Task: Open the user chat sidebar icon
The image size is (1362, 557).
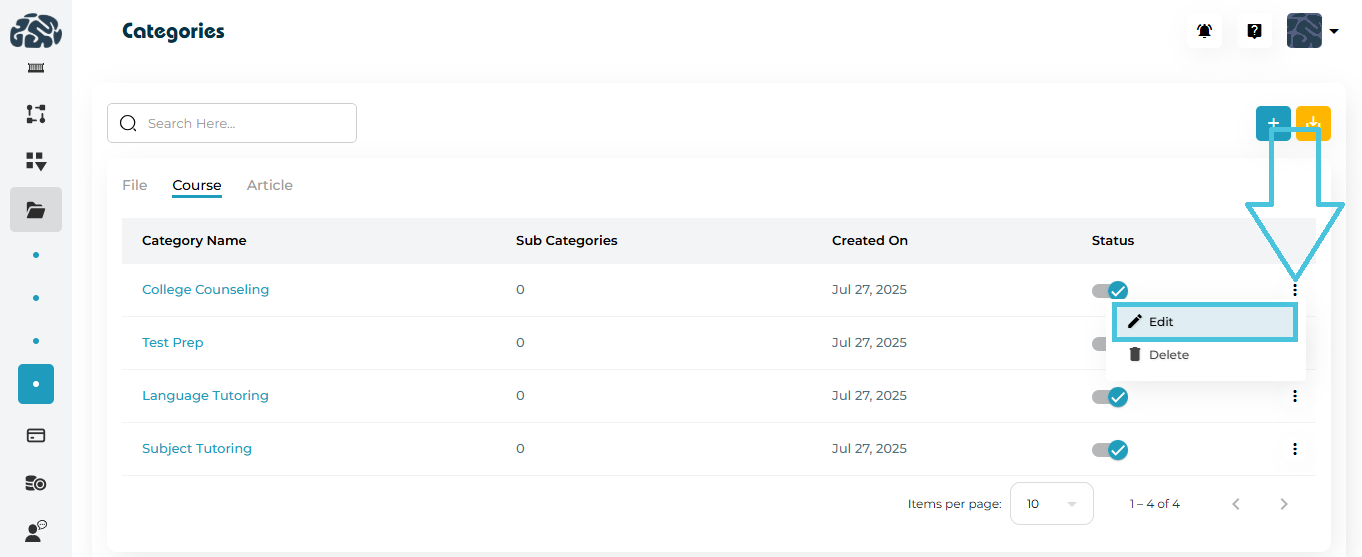Action: pos(36,531)
